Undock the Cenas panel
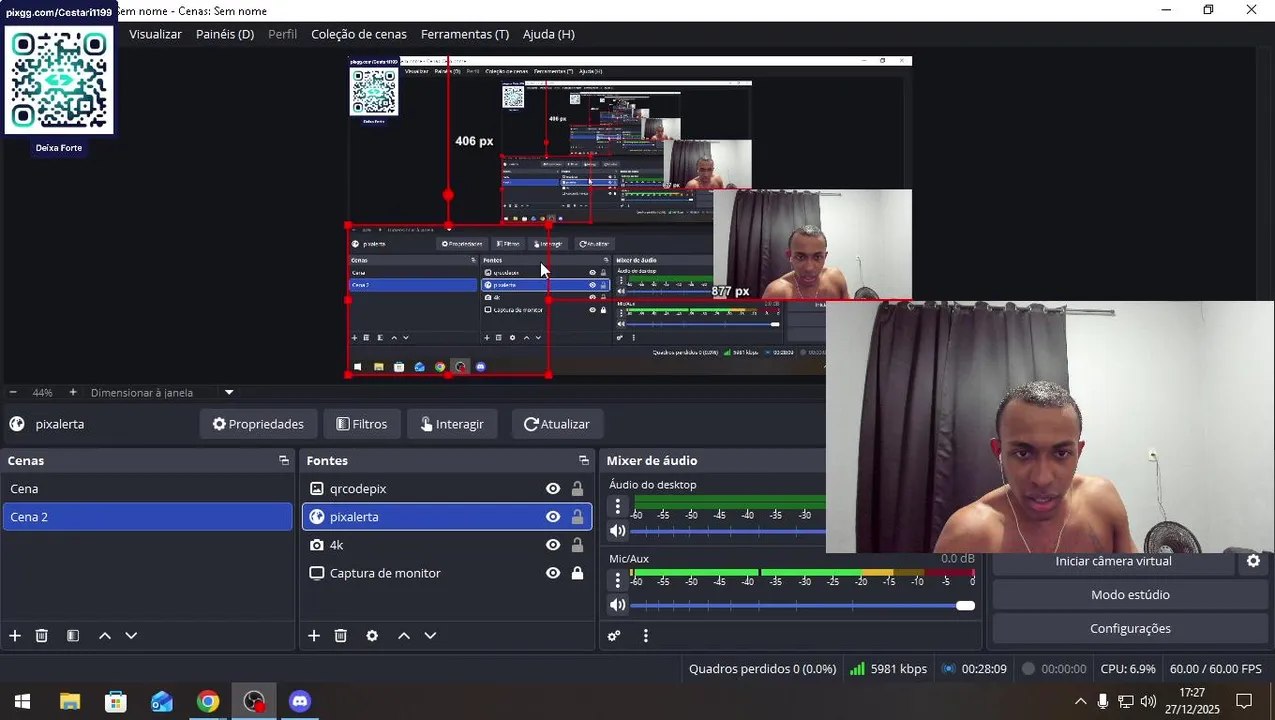This screenshot has width=1275, height=720. [x=284, y=461]
